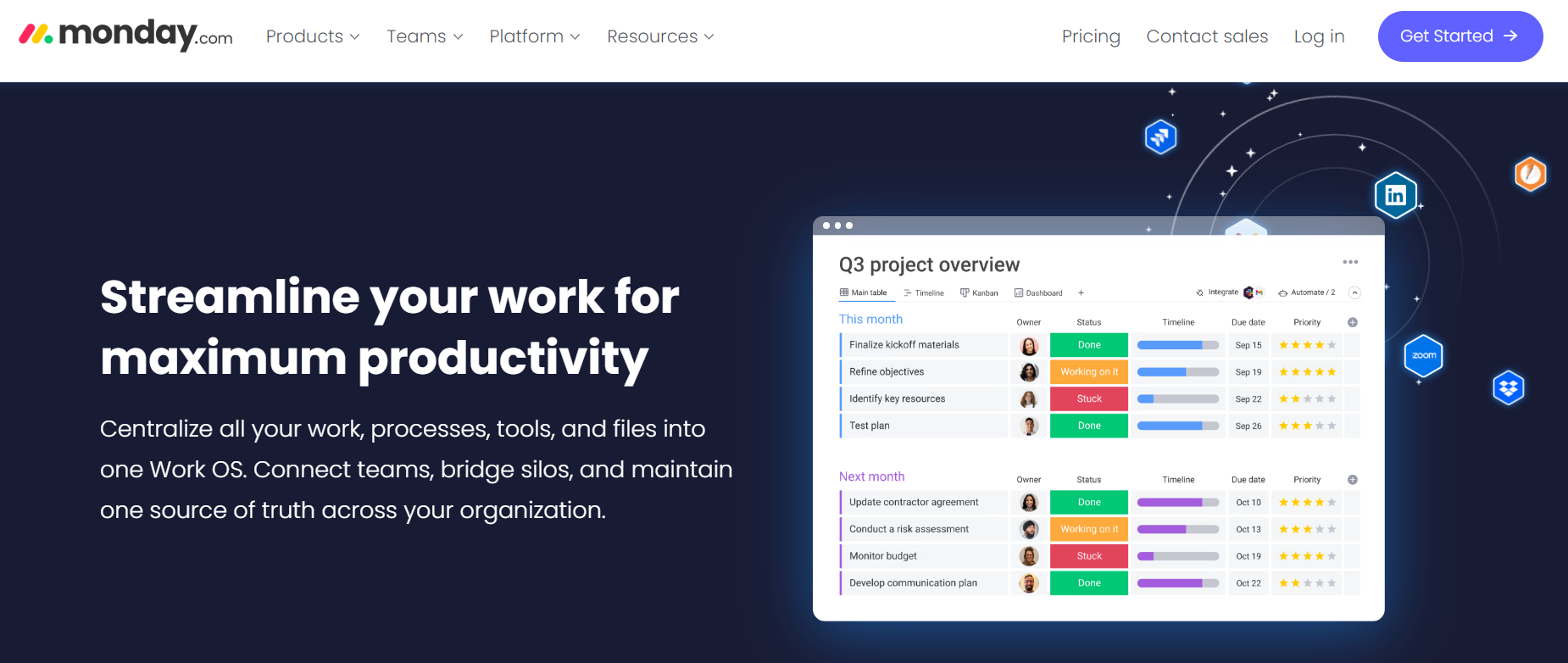
Task: Click the owner avatar for Monitor budget
Action: pyautogui.click(x=1029, y=556)
